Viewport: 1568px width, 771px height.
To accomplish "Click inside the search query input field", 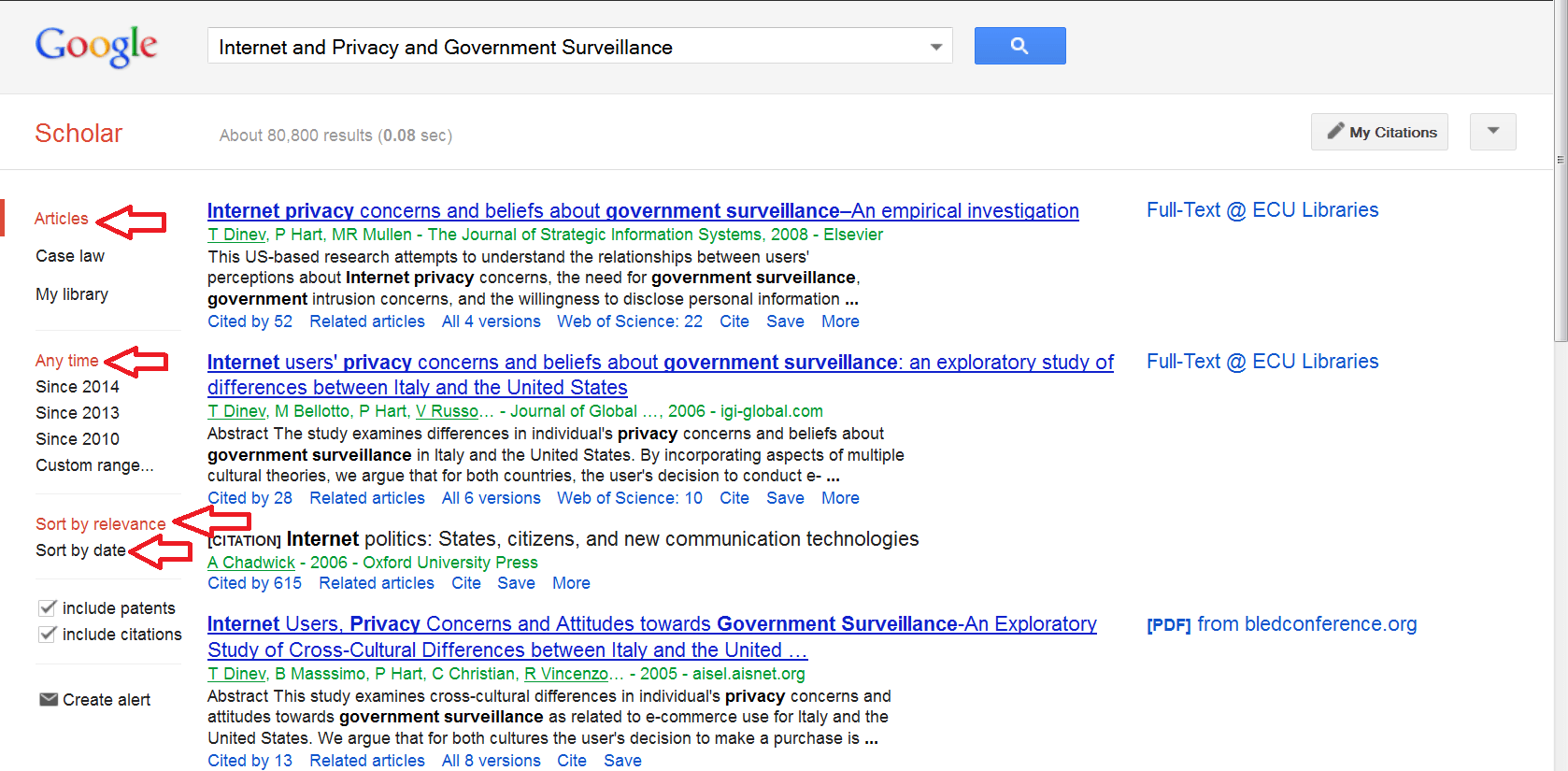I will tap(561, 46).
